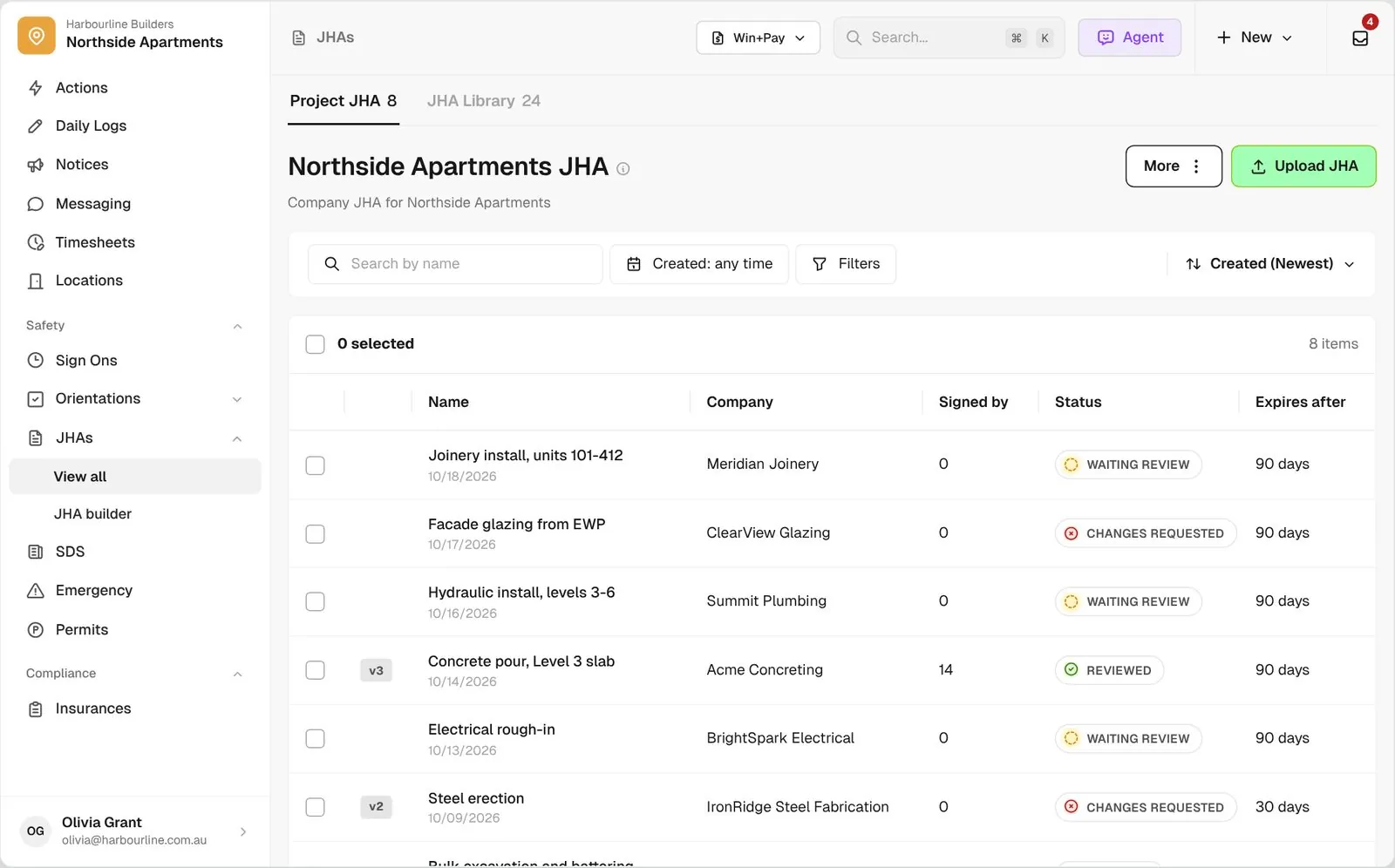1395x868 pixels.
Task: Click the Upload JHA button
Action: click(1303, 166)
